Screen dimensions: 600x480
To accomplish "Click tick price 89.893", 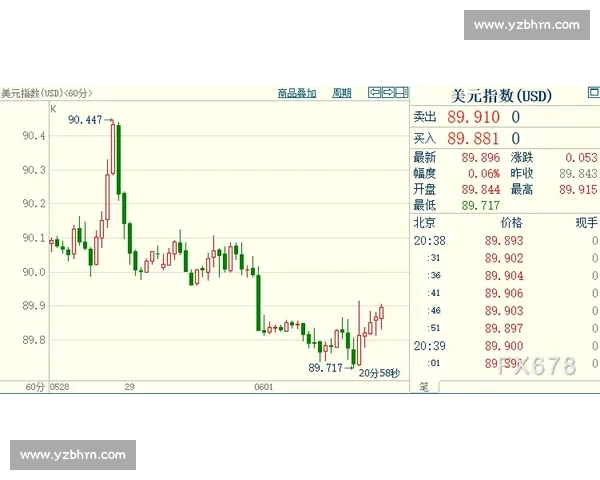I will (x=504, y=241).
